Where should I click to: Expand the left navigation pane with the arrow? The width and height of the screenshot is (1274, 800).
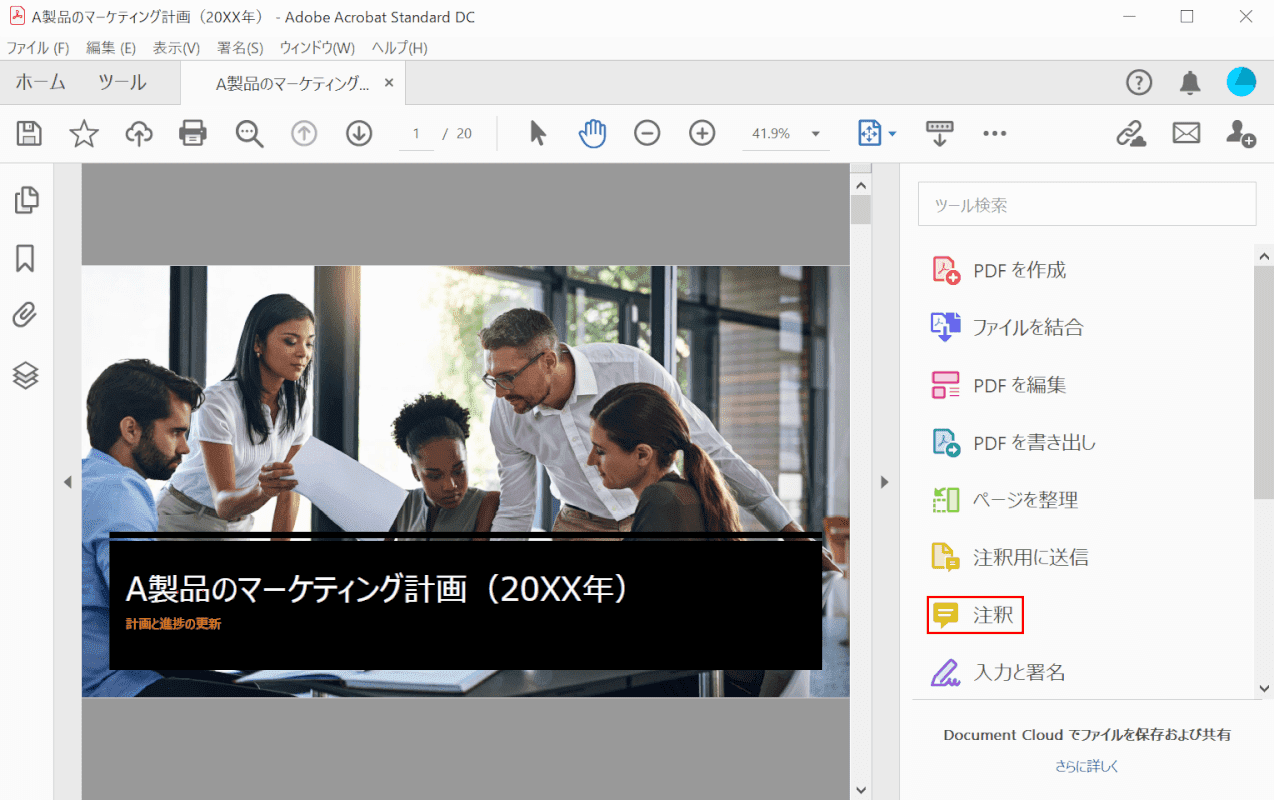[68, 482]
